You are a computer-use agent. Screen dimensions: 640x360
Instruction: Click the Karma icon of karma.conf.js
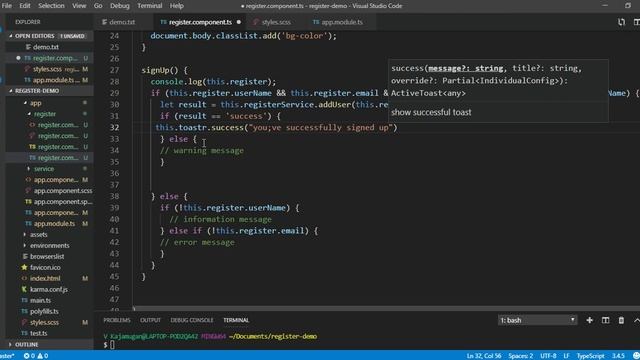[24, 289]
